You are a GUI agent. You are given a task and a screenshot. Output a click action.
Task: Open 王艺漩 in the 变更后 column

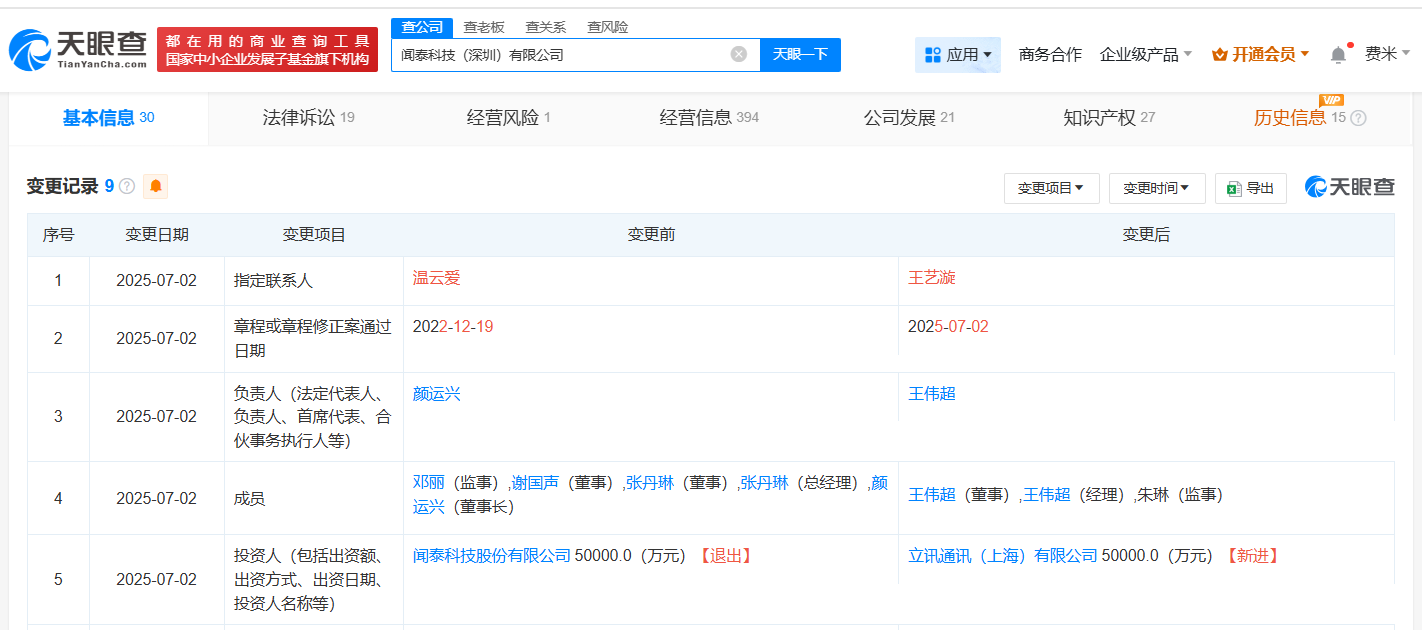pyautogui.click(x=932, y=278)
